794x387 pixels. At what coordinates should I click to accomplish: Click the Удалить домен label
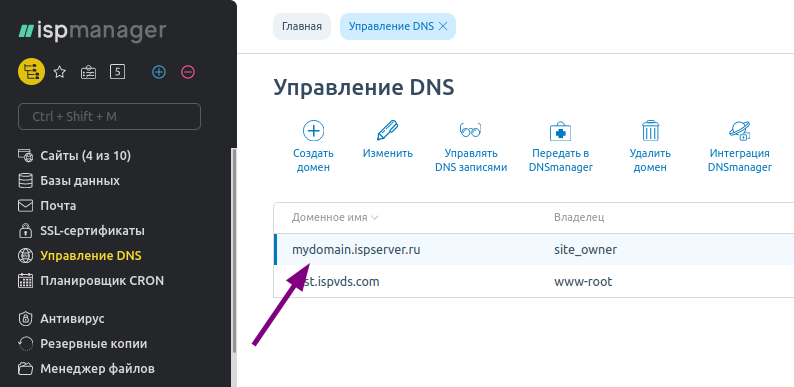650,160
